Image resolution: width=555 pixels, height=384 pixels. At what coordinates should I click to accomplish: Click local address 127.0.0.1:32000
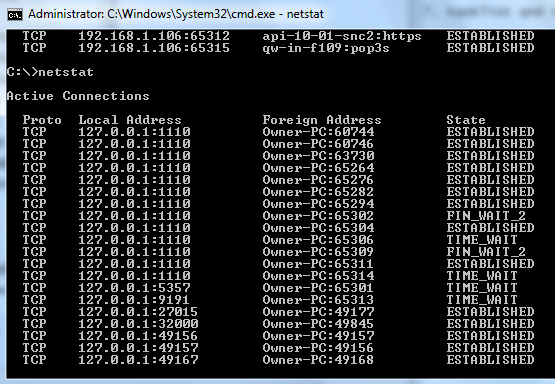[x=138, y=324]
